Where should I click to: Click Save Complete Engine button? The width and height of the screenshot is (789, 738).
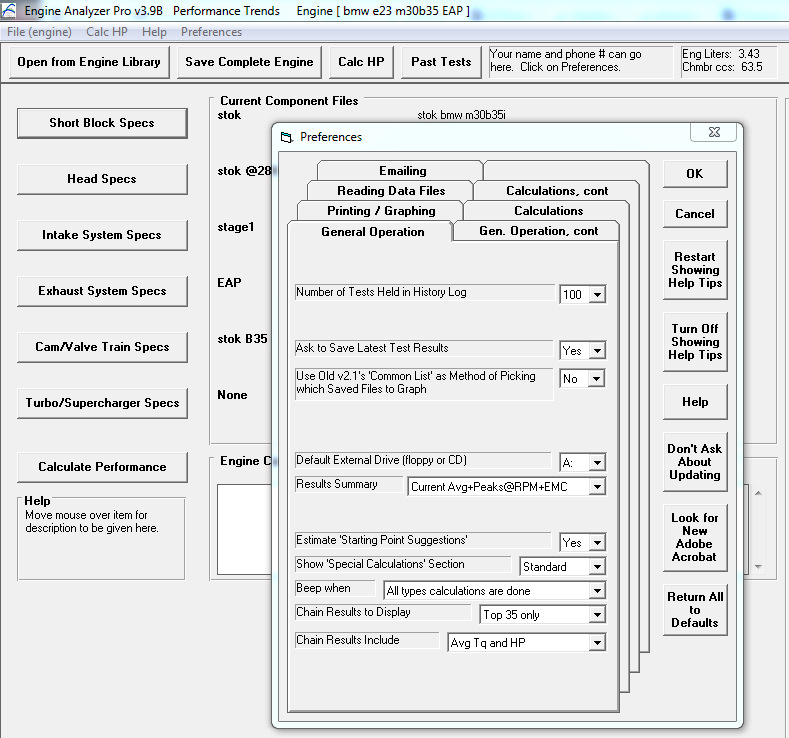249,62
